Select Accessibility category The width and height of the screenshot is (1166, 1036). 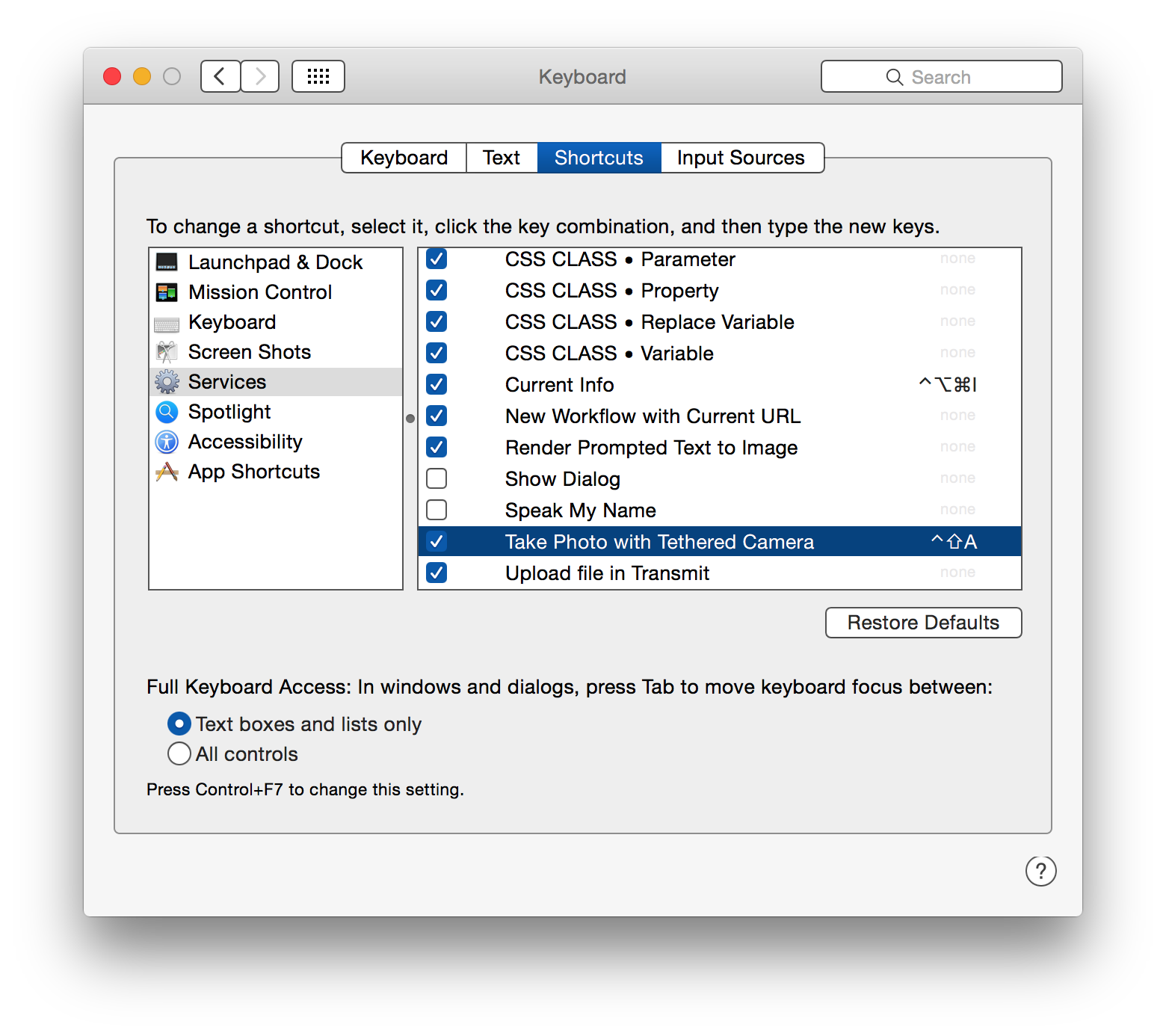276,442
